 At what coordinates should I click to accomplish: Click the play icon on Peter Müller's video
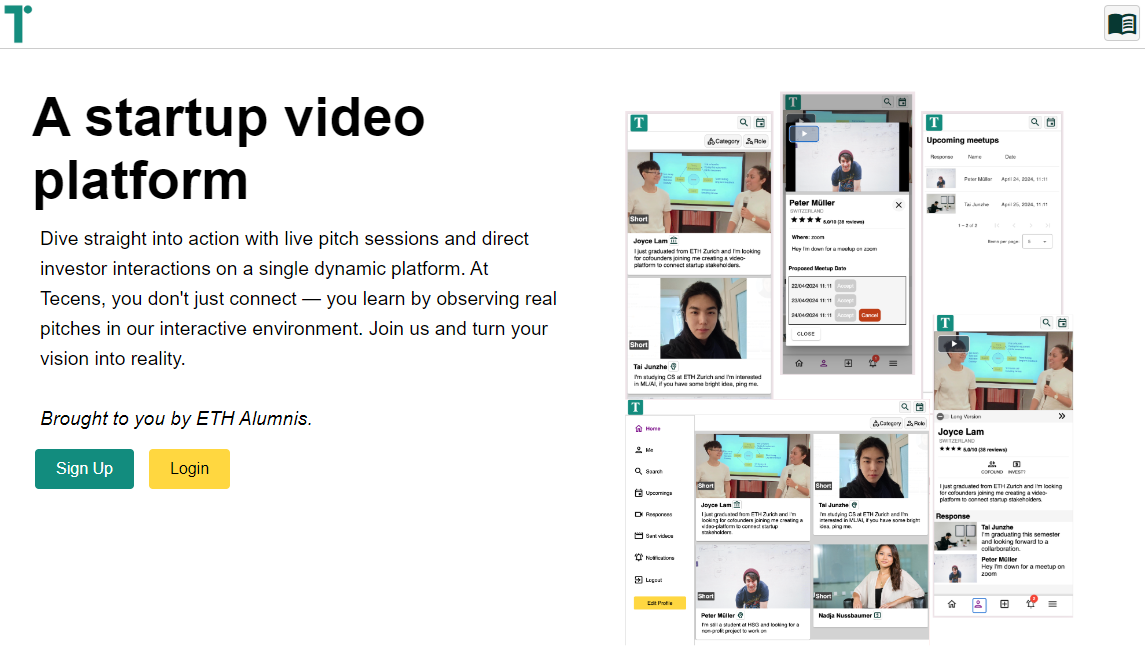tap(804, 134)
